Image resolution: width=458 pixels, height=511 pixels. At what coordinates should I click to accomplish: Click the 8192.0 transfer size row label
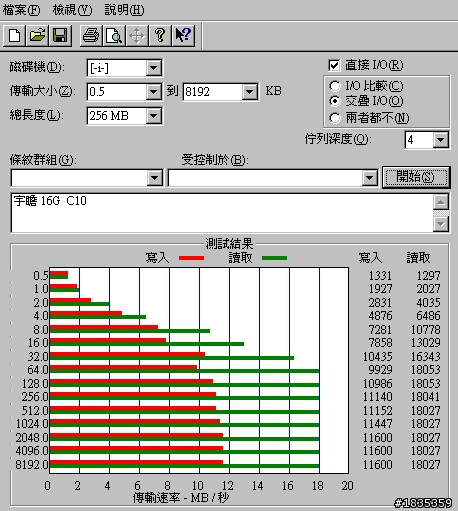32,464
